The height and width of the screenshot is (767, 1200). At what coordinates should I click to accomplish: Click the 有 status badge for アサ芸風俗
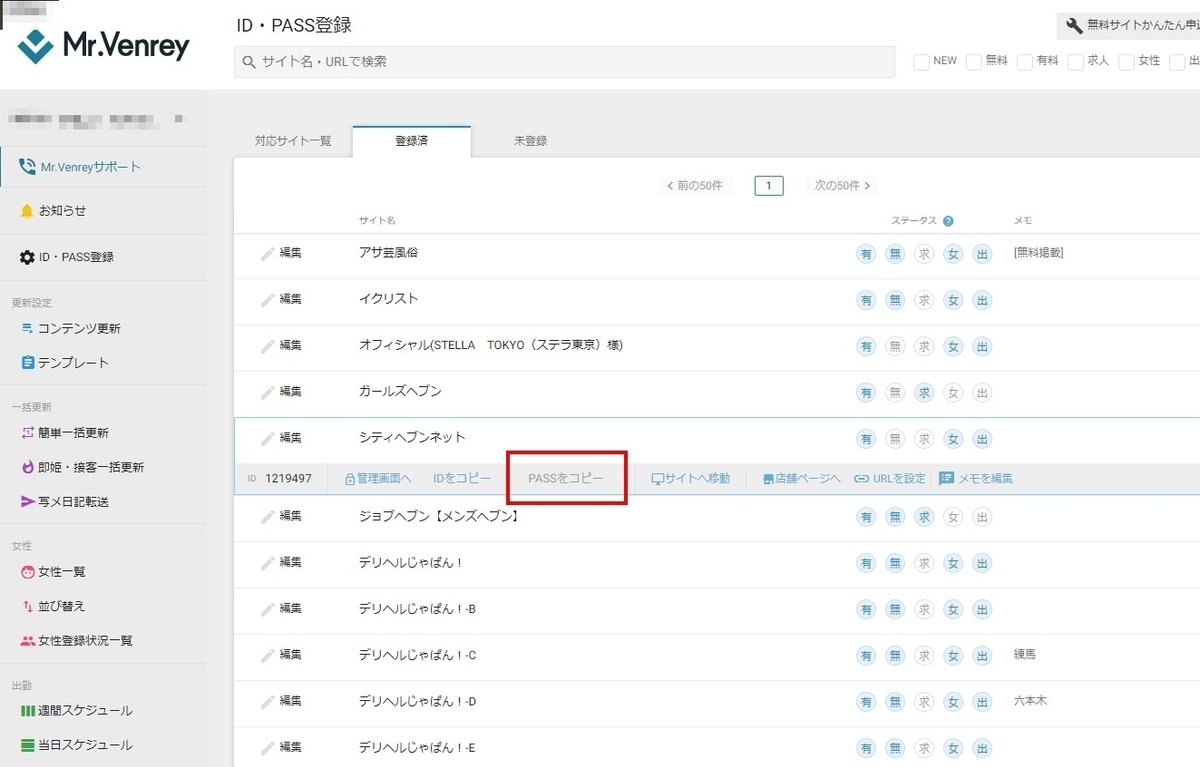(866, 253)
